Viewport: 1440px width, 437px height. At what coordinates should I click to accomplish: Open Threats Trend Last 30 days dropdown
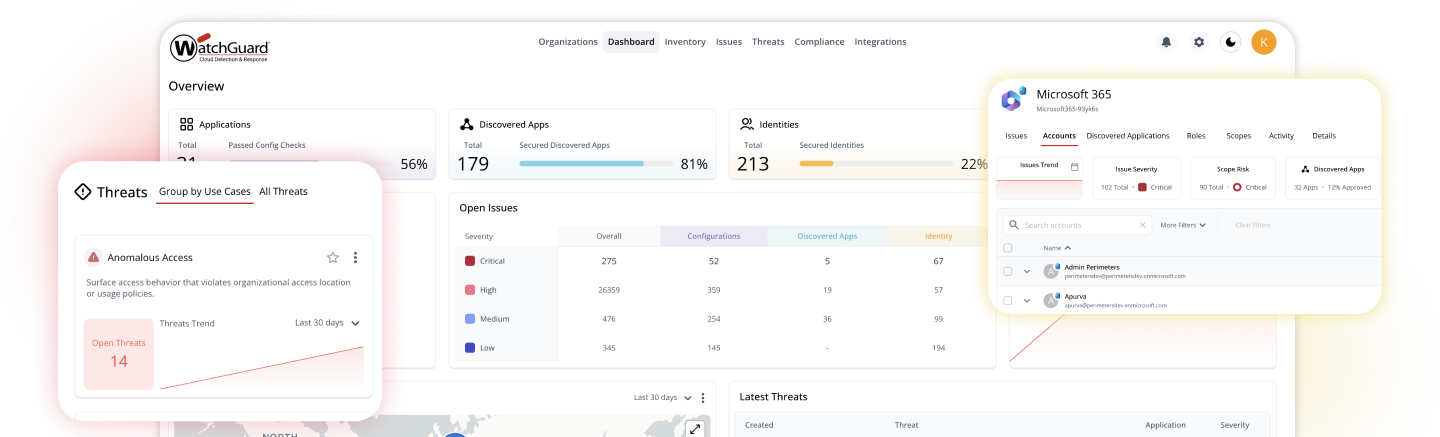tap(327, 323)
